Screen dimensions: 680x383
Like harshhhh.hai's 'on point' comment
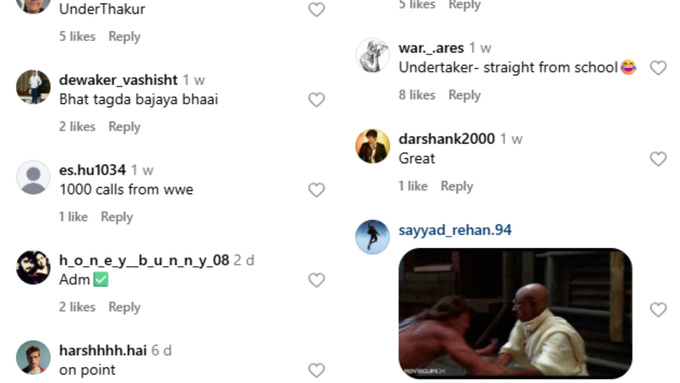317,370
